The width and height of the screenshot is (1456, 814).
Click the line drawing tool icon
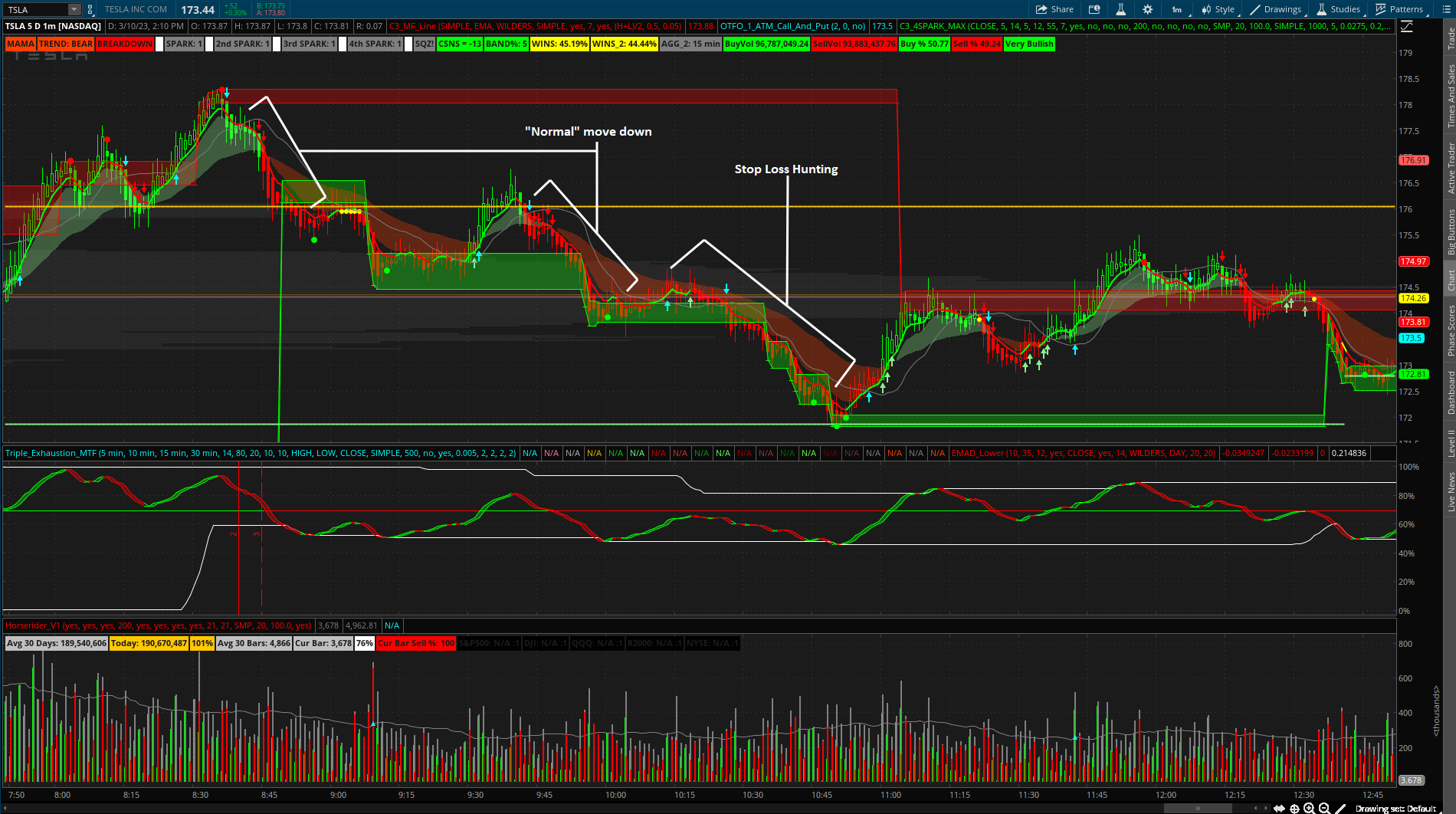tap(1340, 808)
